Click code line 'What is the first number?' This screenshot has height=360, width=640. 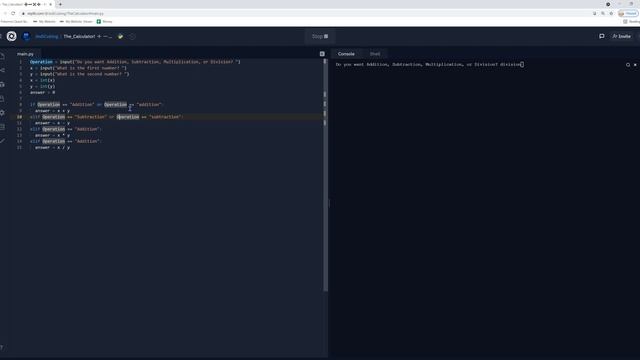(78, 68)
